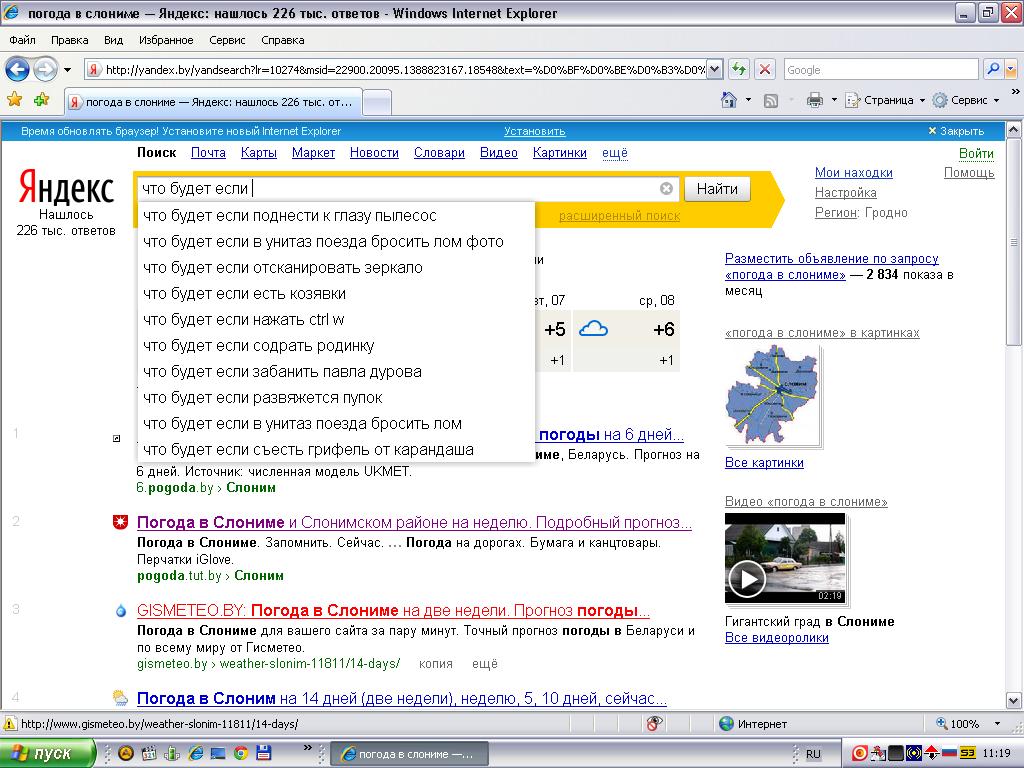
Task: Open the Windows пуск Start button
Action: coord(47,754)
